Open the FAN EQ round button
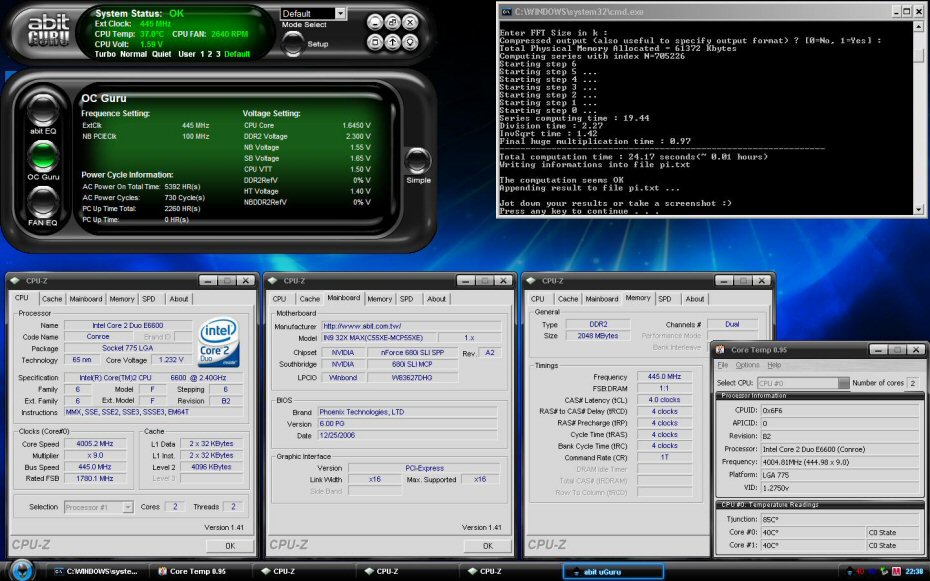 point(43,202)
